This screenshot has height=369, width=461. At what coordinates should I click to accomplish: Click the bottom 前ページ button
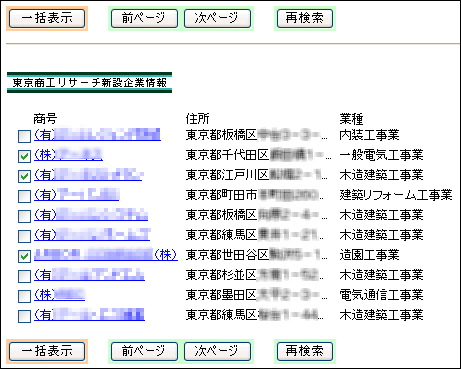point(144,351)
